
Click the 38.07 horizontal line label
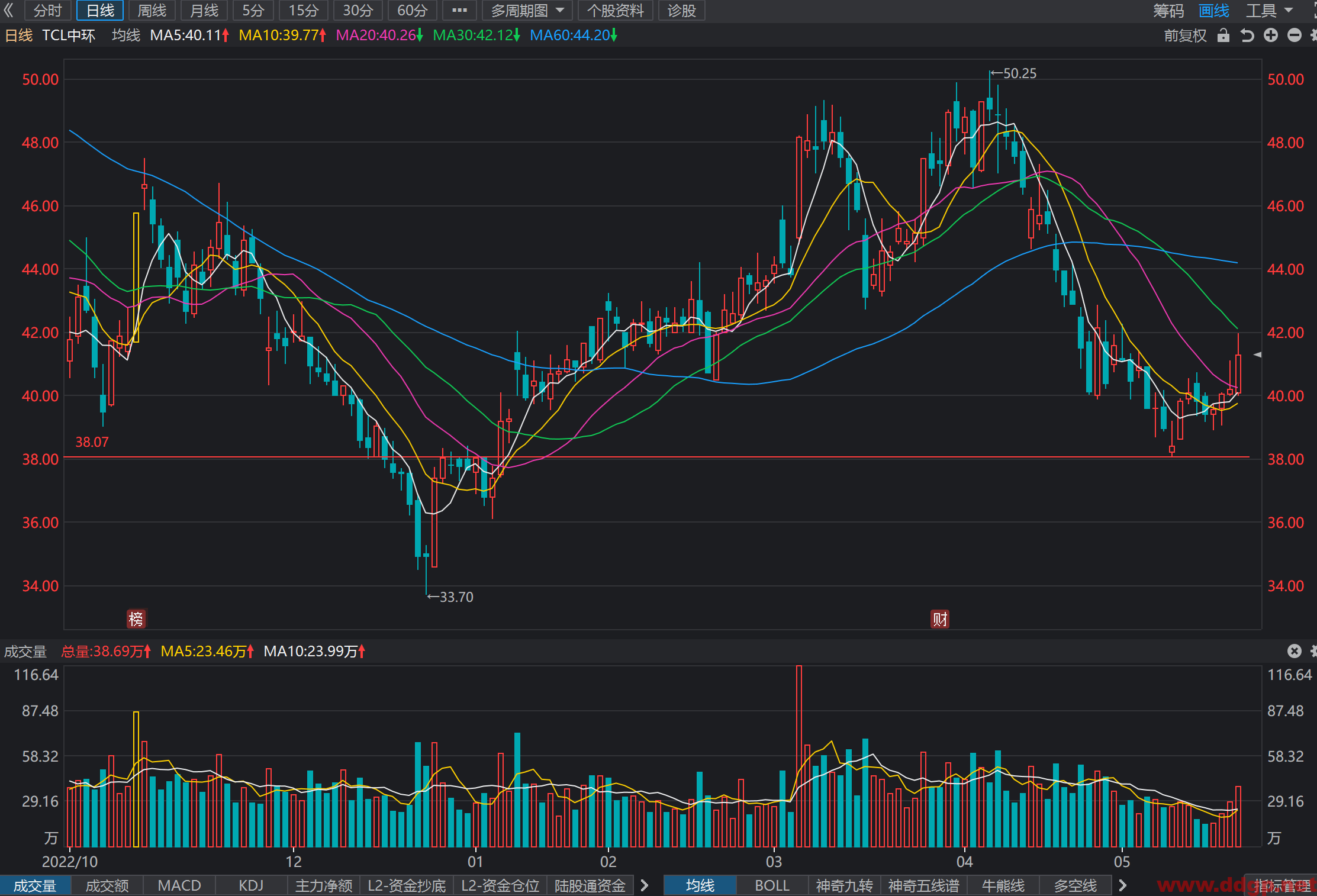click(x=92, y=442)
